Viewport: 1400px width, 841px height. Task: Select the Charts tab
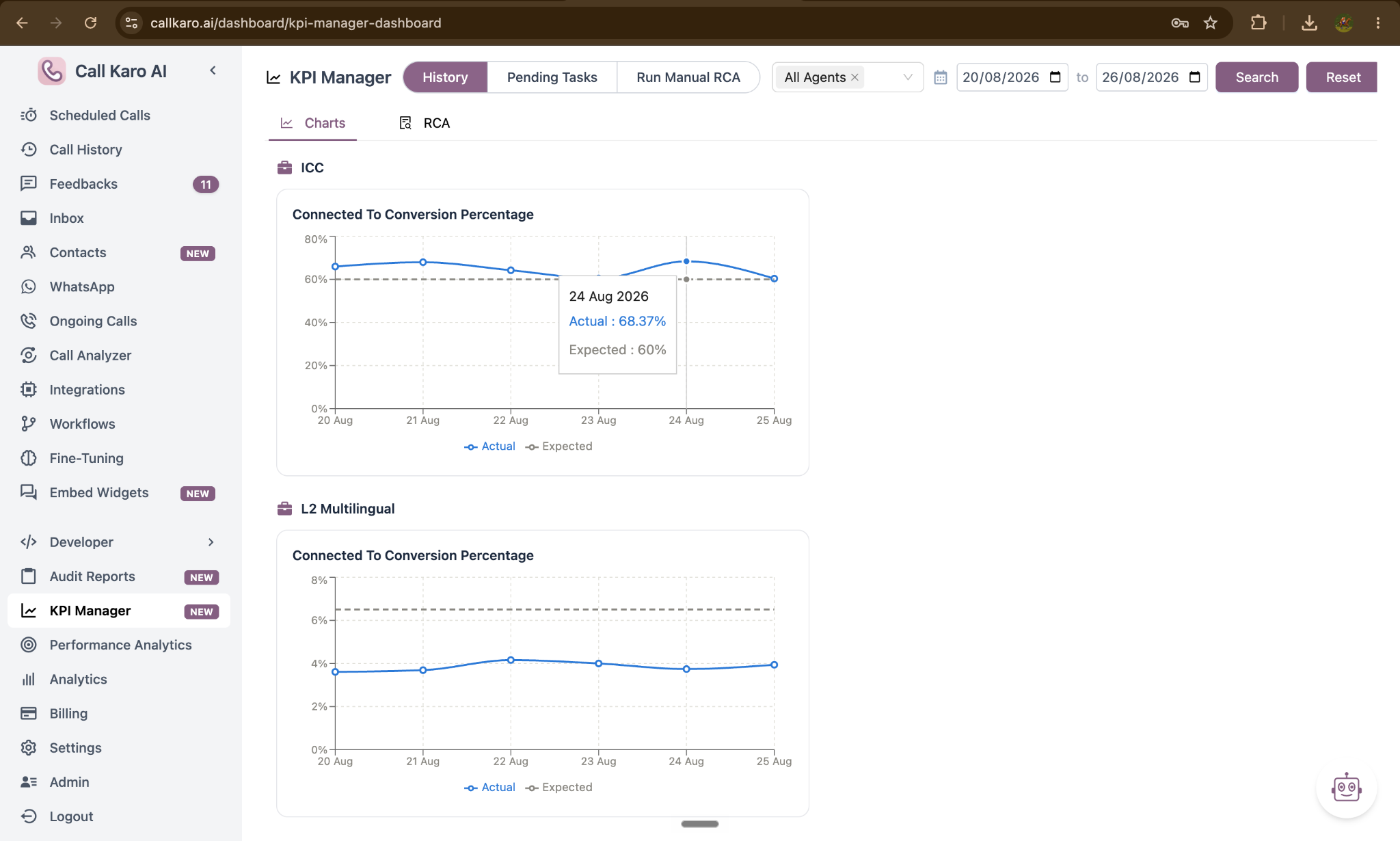tap(312, 123)
